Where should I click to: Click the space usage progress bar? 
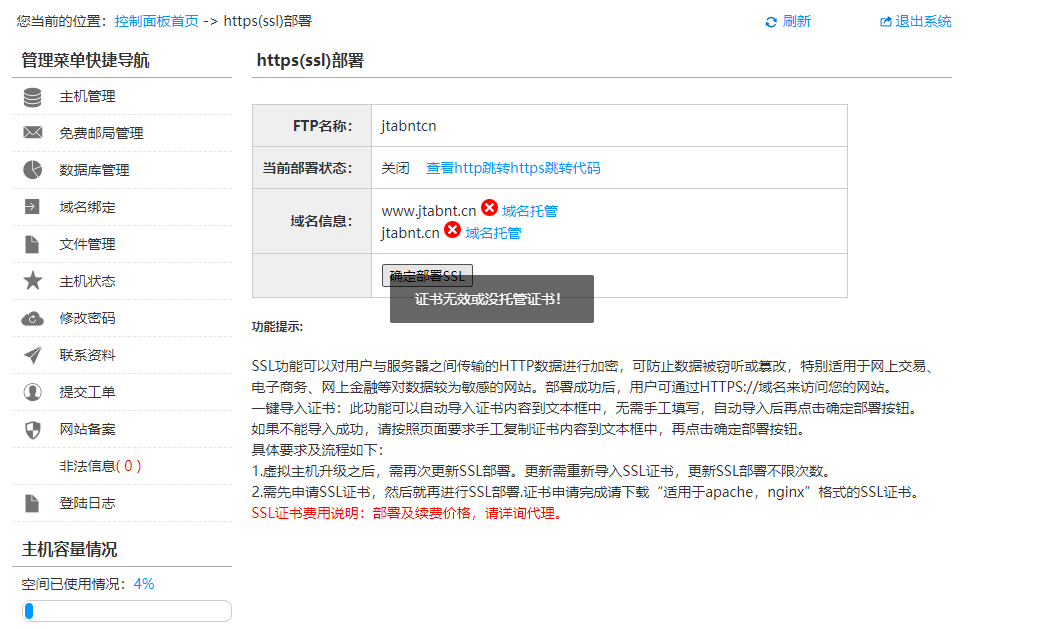point(127,611)
